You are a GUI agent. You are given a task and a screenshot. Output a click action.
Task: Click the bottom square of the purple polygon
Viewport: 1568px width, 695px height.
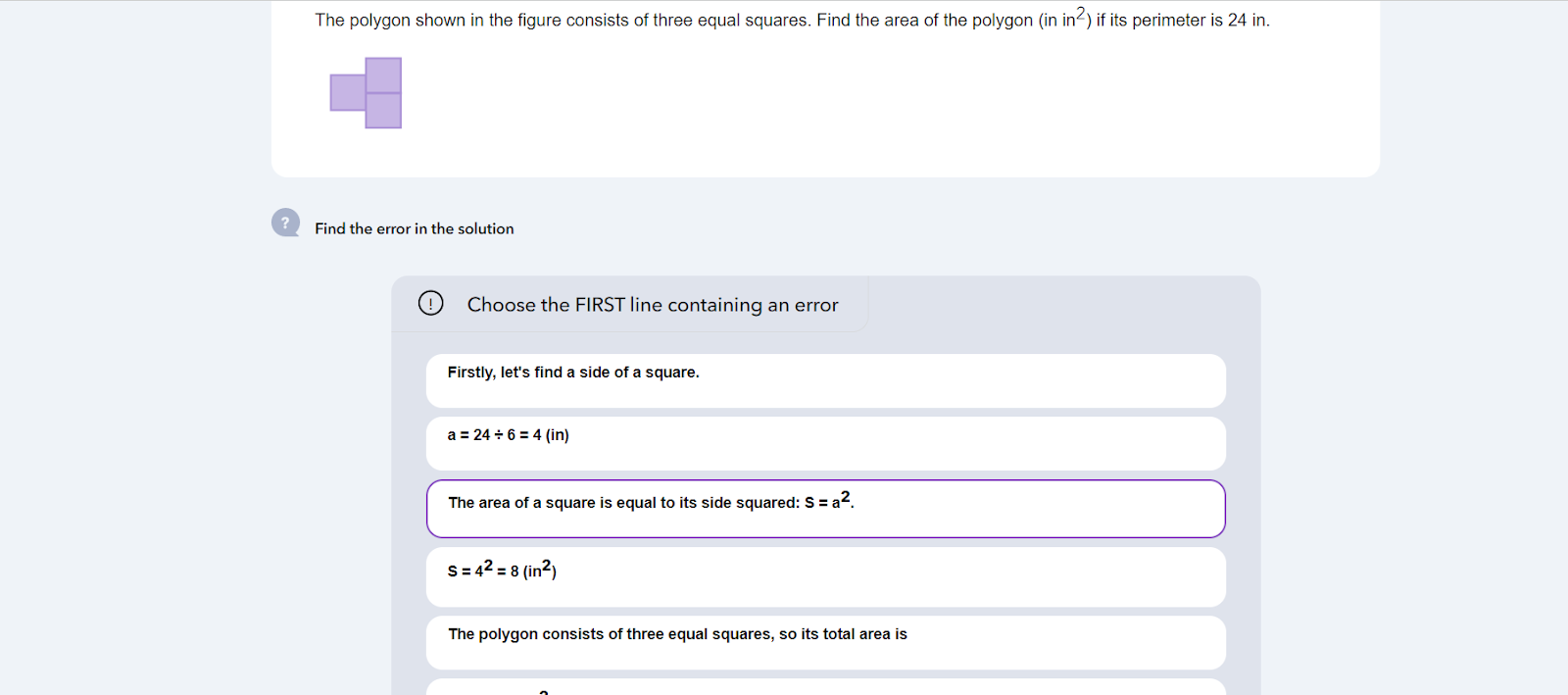tap(383, 111)
